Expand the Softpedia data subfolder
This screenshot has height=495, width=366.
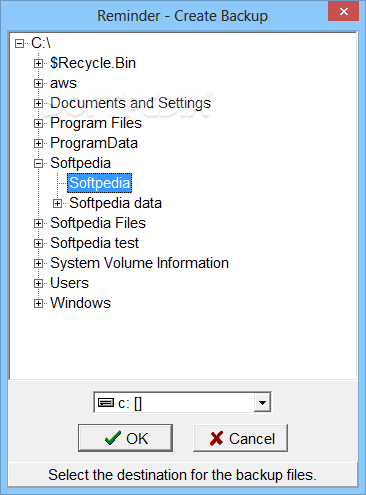tap(58, 204)
